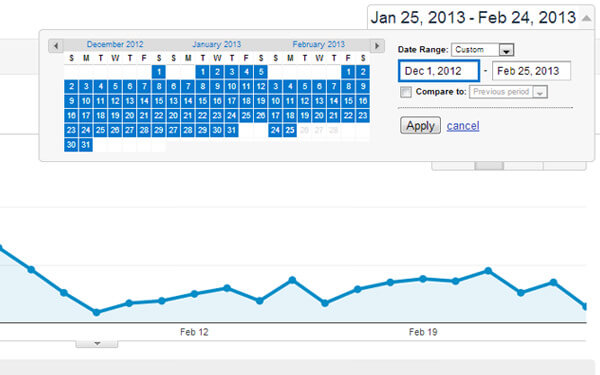This screenshot has width=600, height=375.
Task: Go to next months with right arrow
Action: tap(377, 46)
